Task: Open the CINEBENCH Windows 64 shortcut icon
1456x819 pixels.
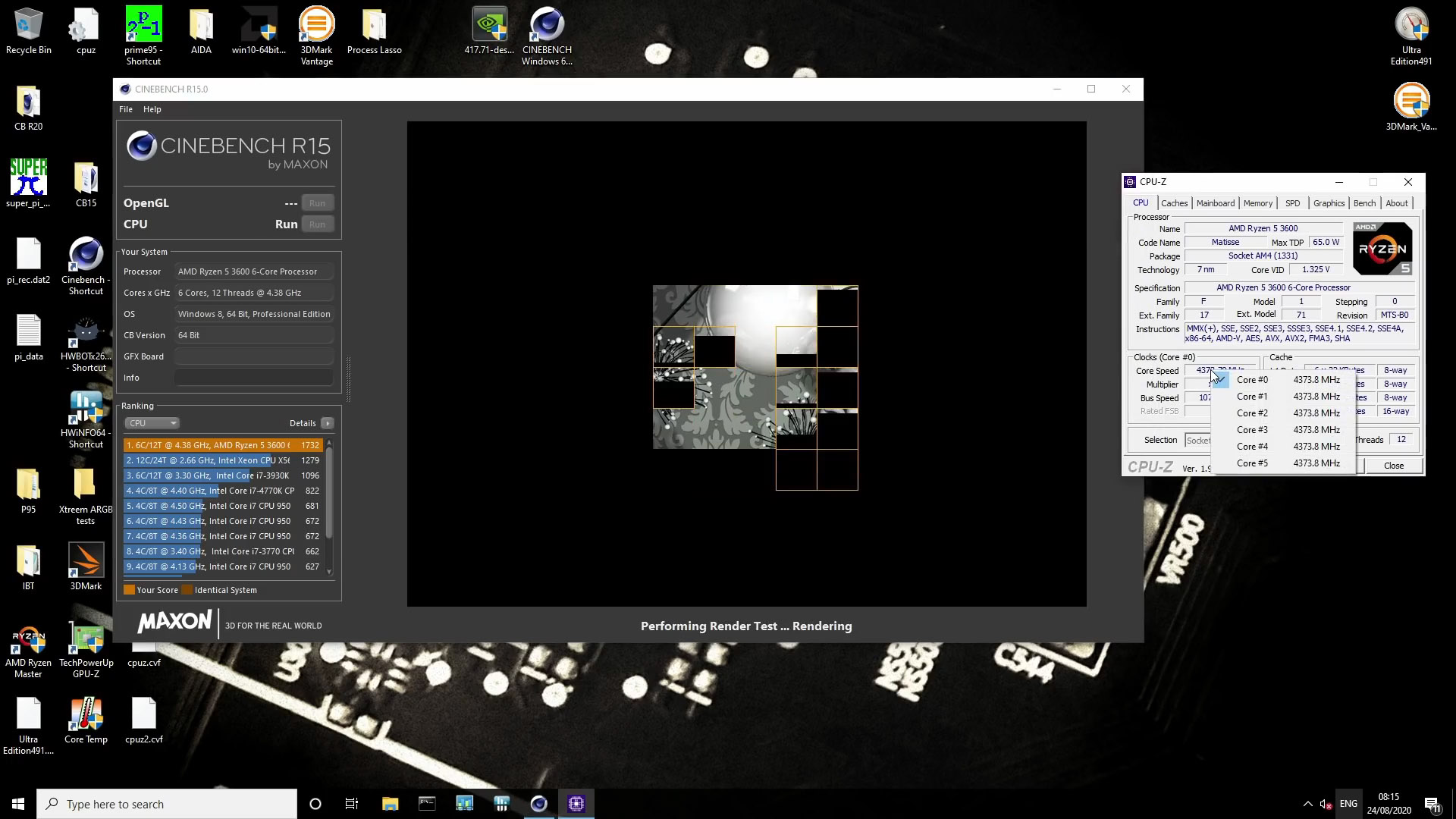Action: coord(547,36)
